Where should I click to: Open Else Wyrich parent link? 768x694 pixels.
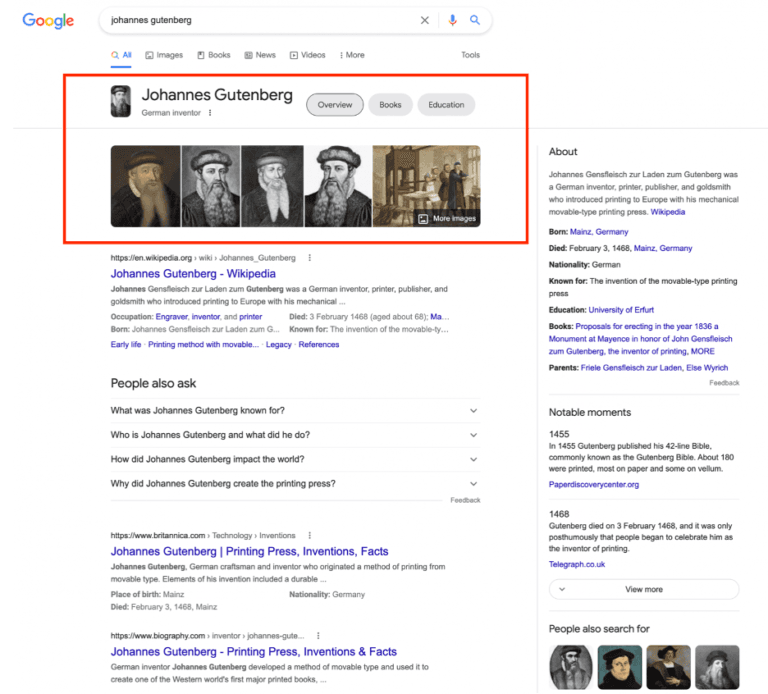pyautogui.click(x=707, y=367)
